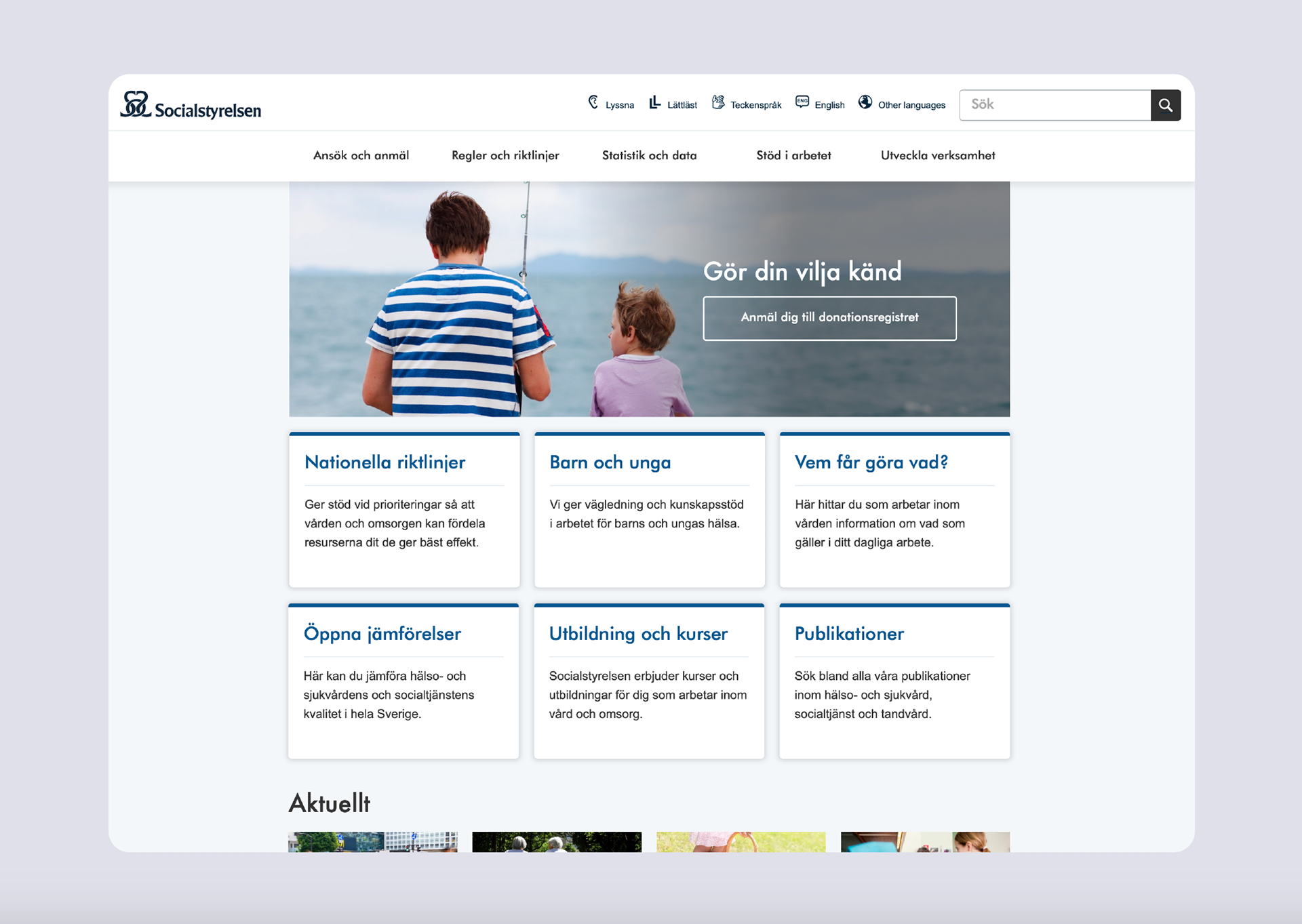Click the English speech bubble icon
Viewport: 1302px width, 924px height.
(802, 102)
